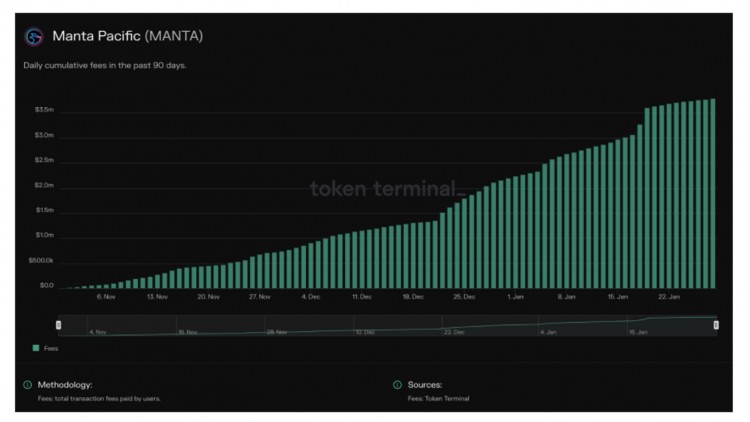The height and width of the screenshot is (422, 750).
Task: Click the 4. Dec x-axis label
Action: (311, 297)
